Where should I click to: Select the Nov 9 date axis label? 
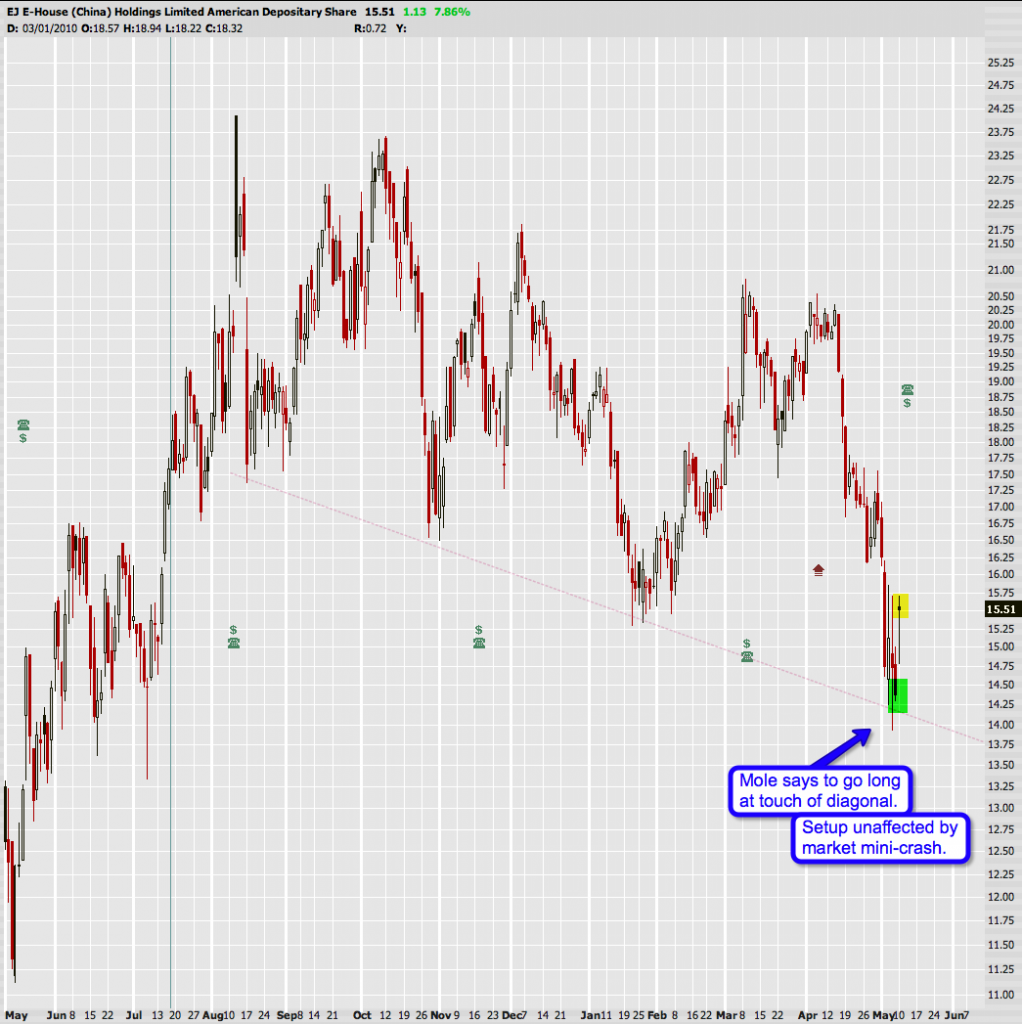tap(445, 1015)
